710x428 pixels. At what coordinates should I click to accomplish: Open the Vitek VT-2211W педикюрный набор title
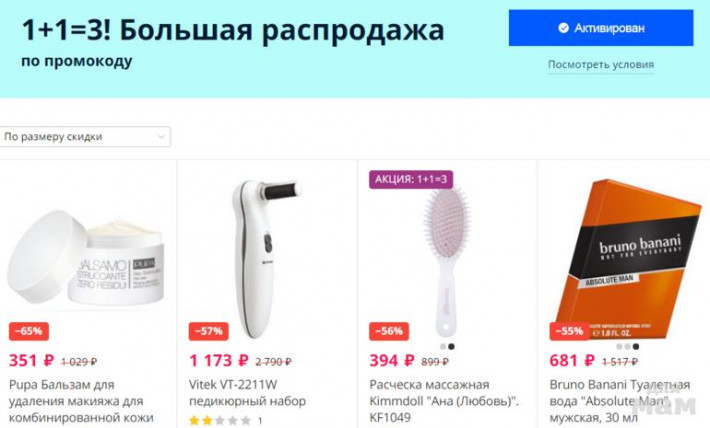point(247,393)
